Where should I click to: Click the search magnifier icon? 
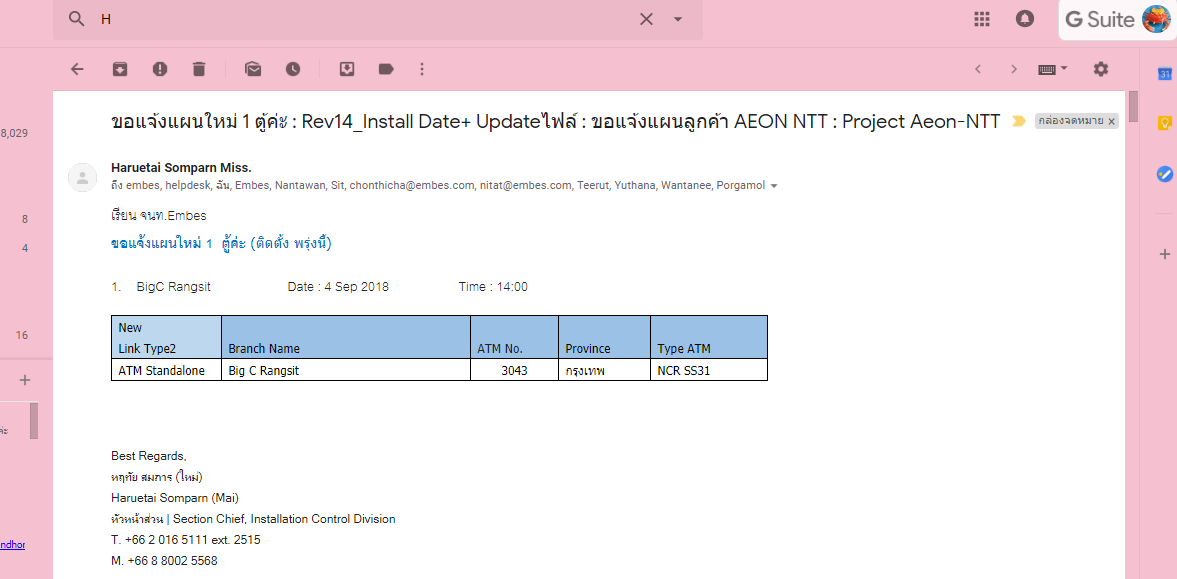[77, 20]
